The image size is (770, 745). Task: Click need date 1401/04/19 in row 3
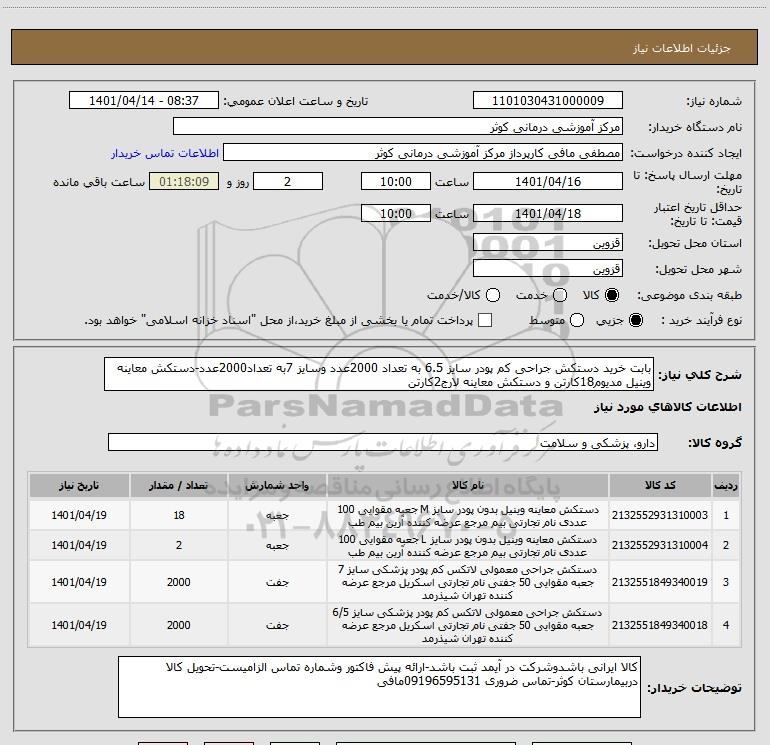(79, 582)
